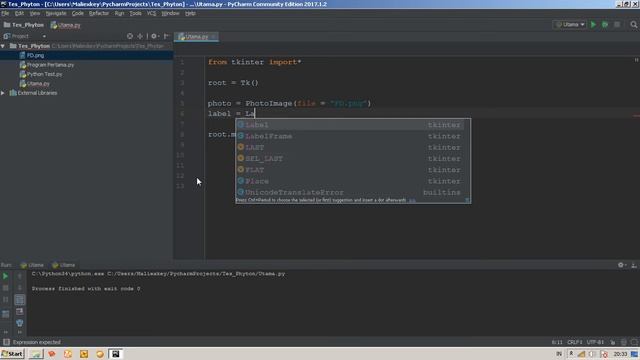Open the Navigate menu
Image resolution: width=640 pixels, height=360 pixels.
tap(56, 13)
